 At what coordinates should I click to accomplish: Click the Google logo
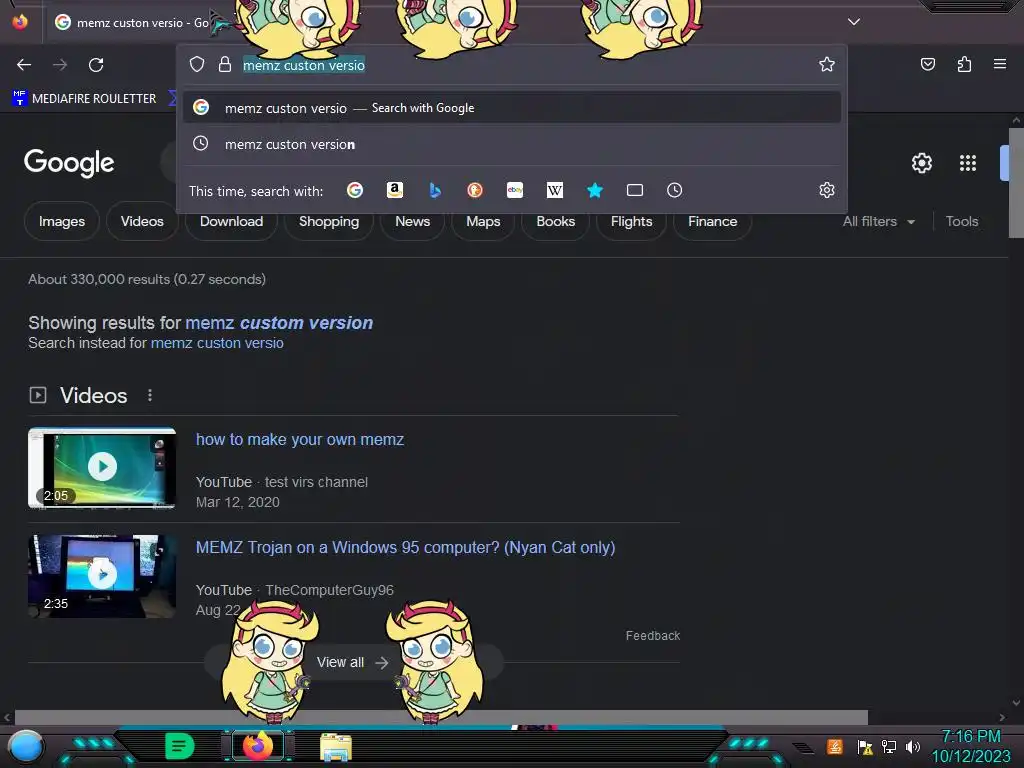click(69, 163)
